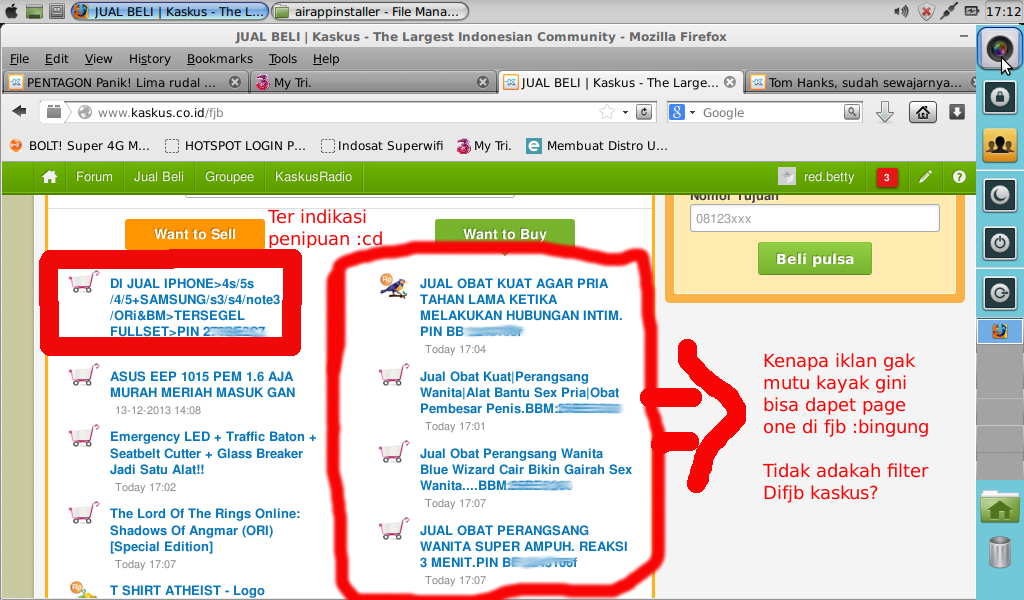Open the Emergency LED + Traffic Baton listing
Viewport: 1024px width, 600px height.
click(213, 453)
